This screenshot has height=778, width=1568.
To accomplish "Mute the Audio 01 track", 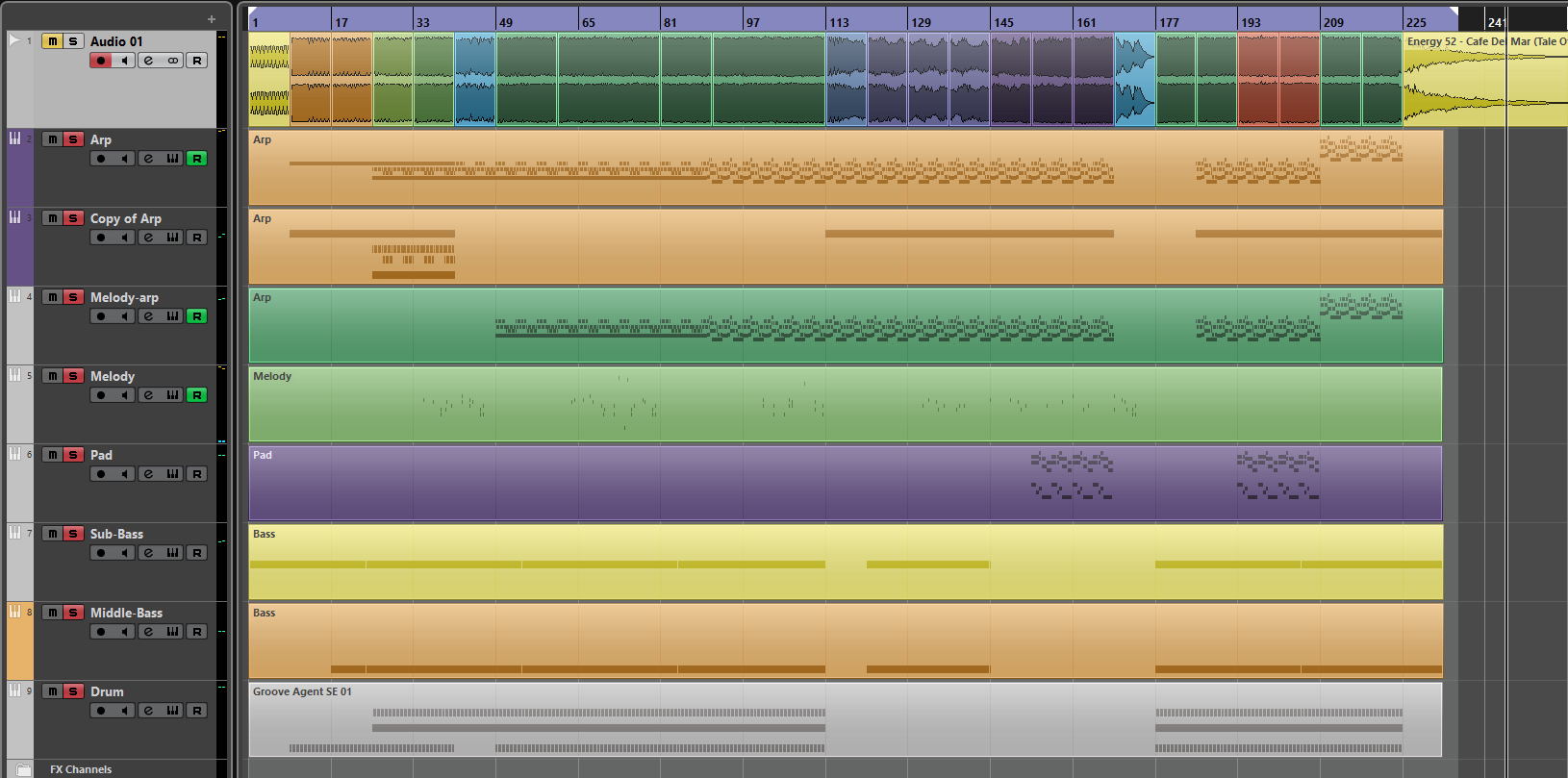I will (53, 41).
